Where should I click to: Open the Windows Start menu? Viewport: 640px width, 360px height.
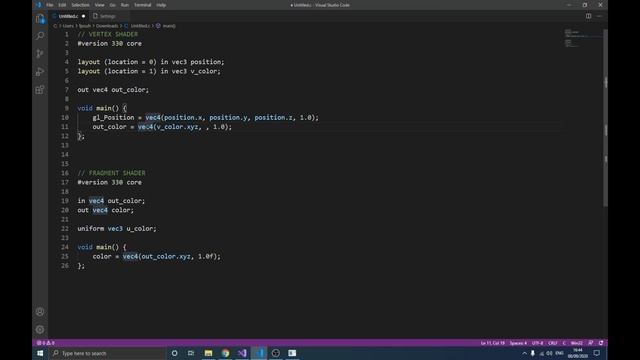pos(40,353)
